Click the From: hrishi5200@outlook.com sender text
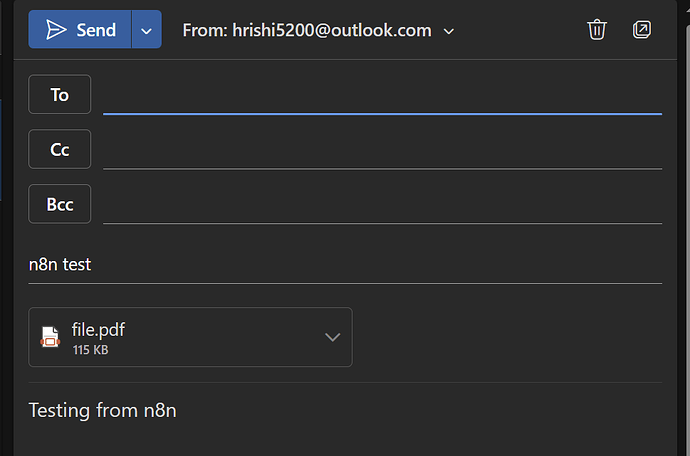 (307, 30)
